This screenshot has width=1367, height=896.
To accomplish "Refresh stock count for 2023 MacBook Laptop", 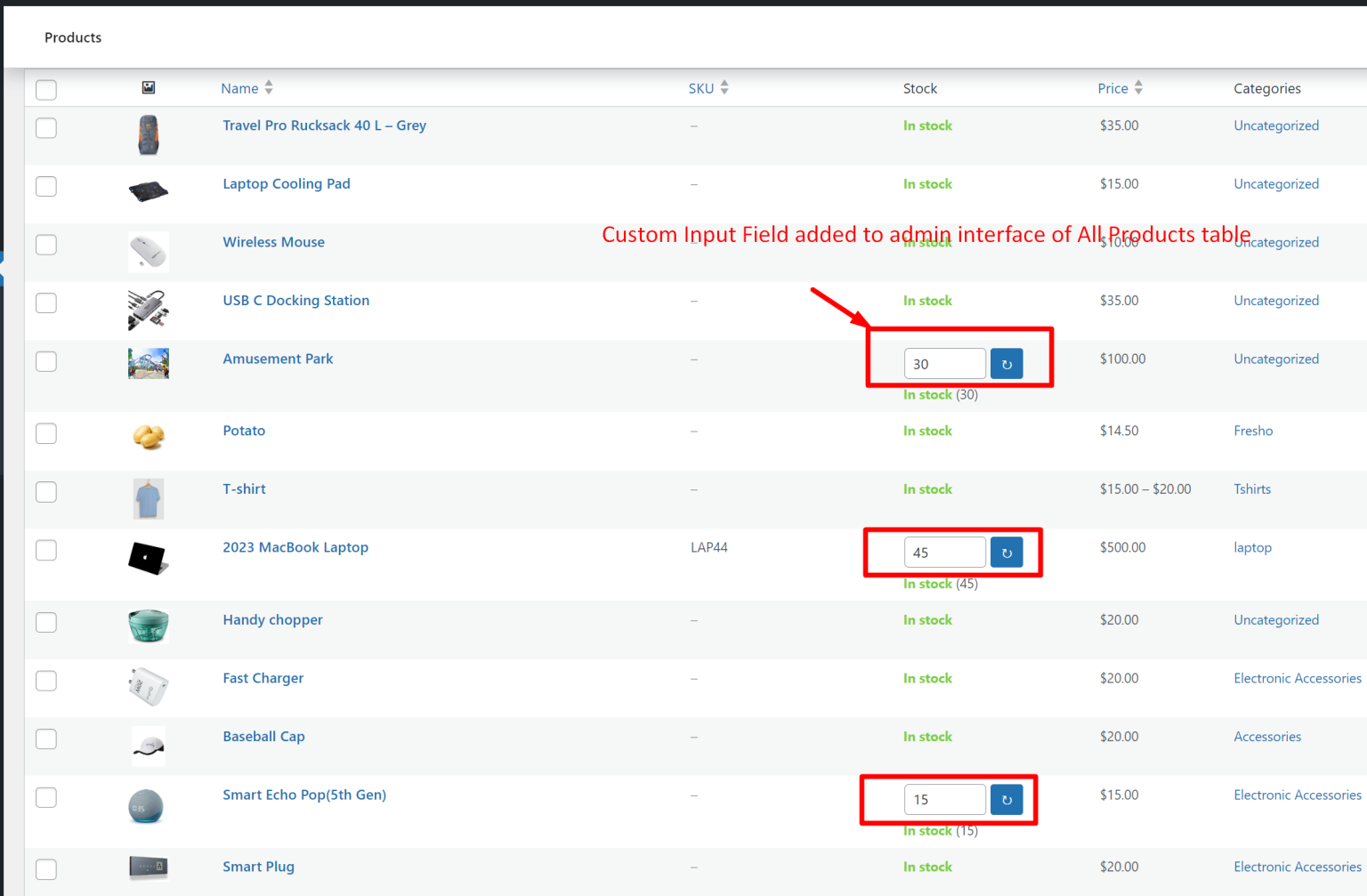I will [1006, 552].
